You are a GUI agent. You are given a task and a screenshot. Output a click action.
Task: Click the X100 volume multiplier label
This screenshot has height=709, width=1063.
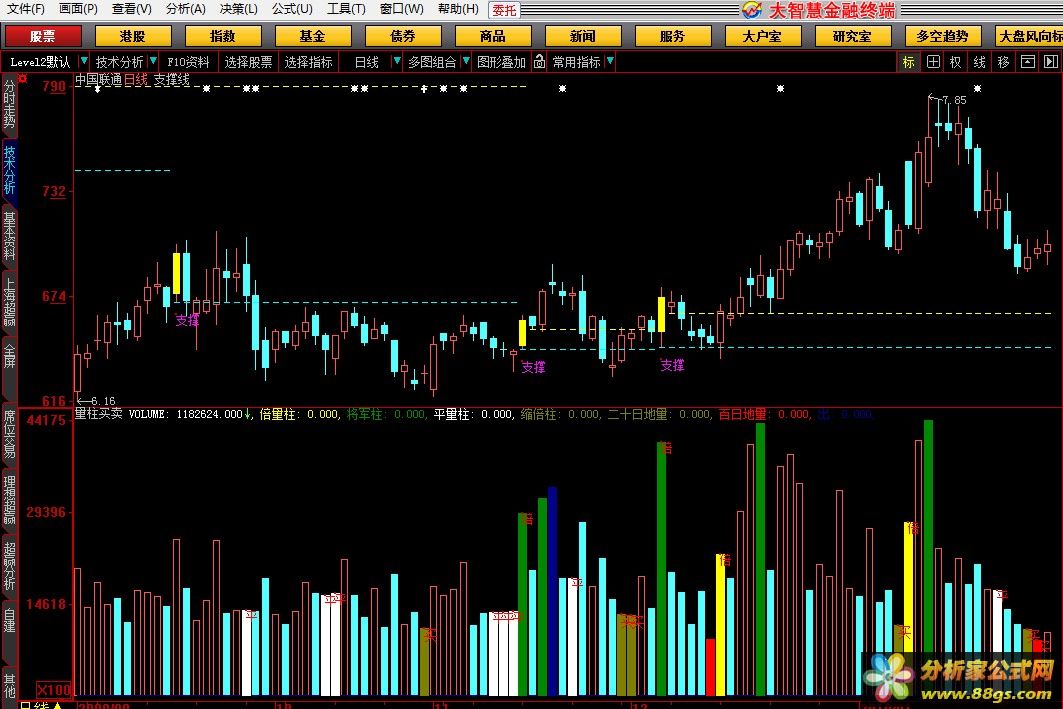tap(54, 689)
